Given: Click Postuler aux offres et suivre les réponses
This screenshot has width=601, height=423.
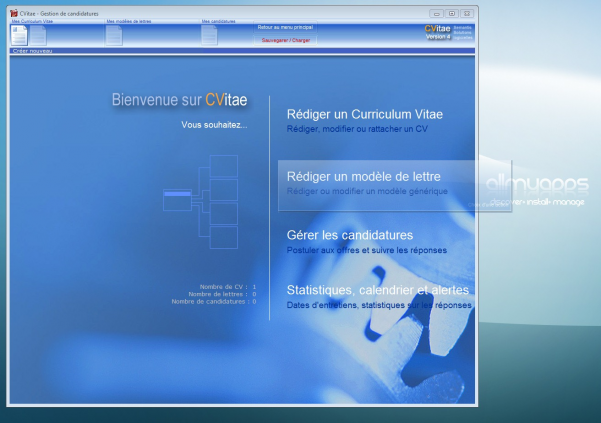Looking at the screenshot, I should [366, 250].
